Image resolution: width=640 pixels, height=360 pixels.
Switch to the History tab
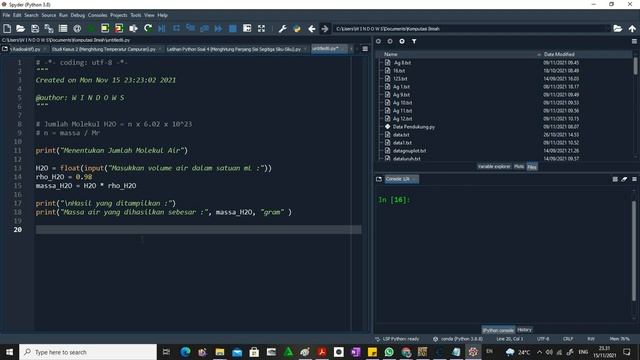[x=524, y=330]
